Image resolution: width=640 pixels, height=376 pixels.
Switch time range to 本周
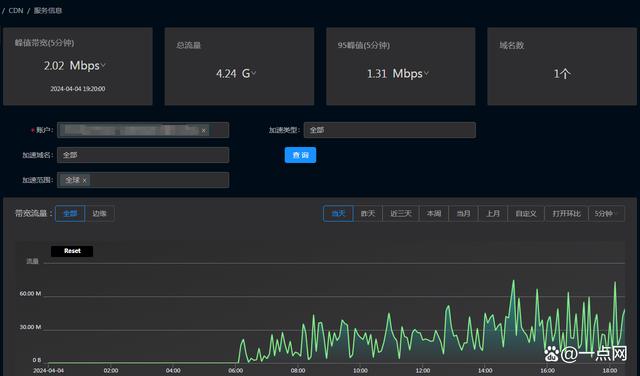pyautogui.click(x=434, y=214)
